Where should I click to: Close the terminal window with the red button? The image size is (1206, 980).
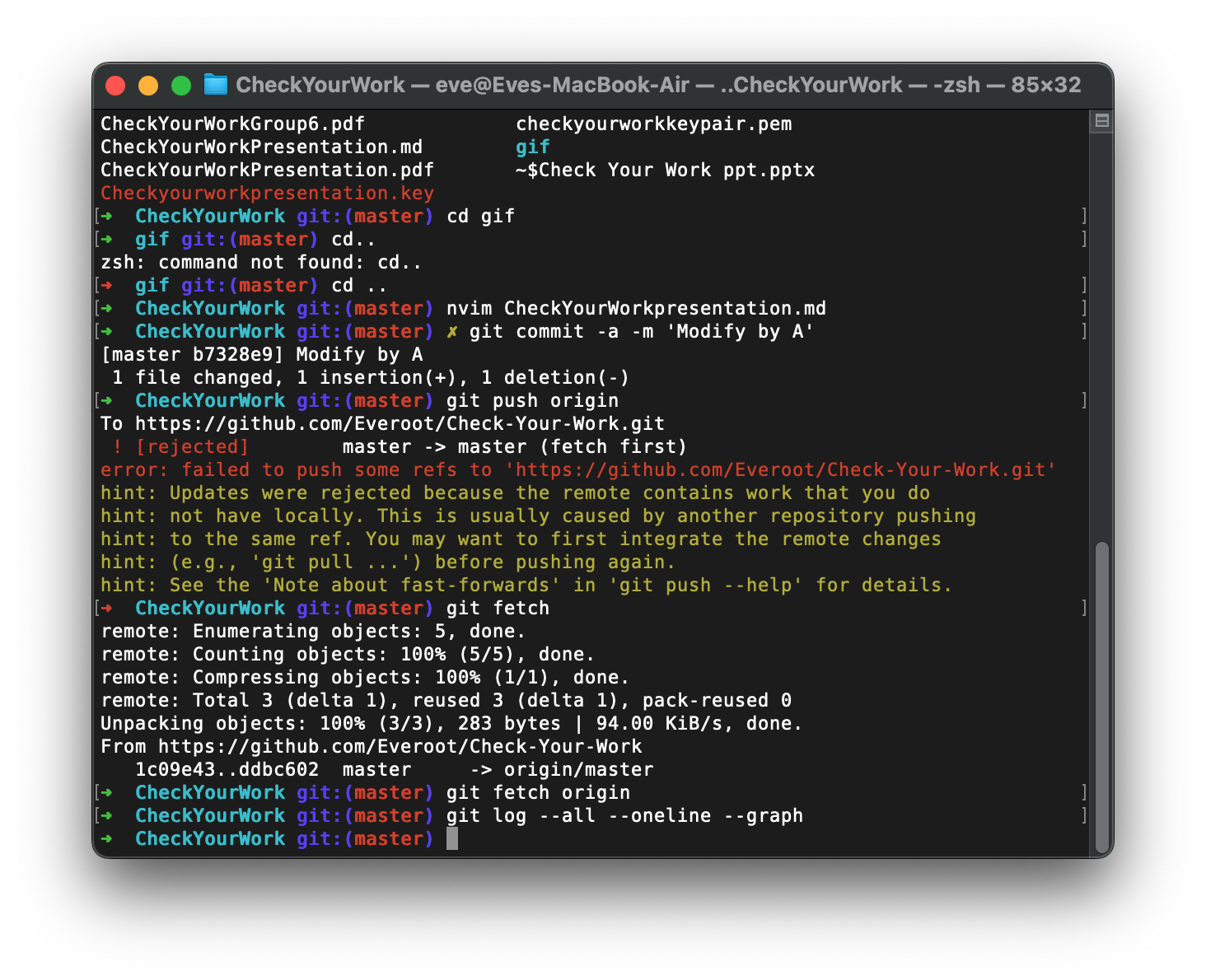[115, 86]
